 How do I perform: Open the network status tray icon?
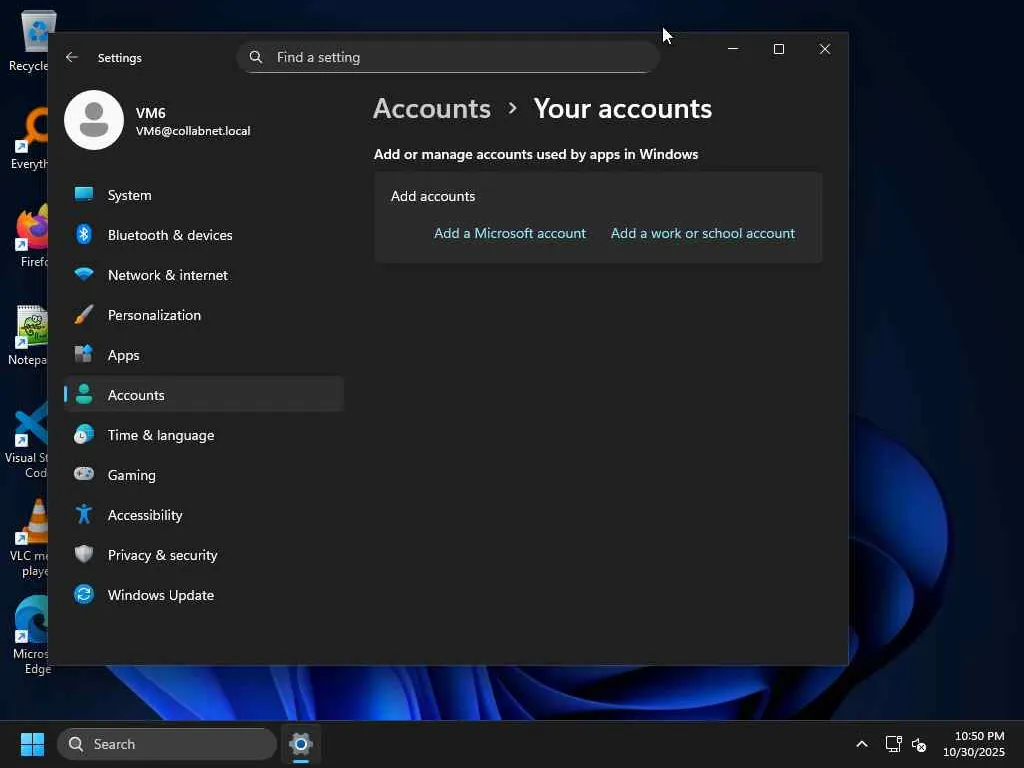click(893, 744)
